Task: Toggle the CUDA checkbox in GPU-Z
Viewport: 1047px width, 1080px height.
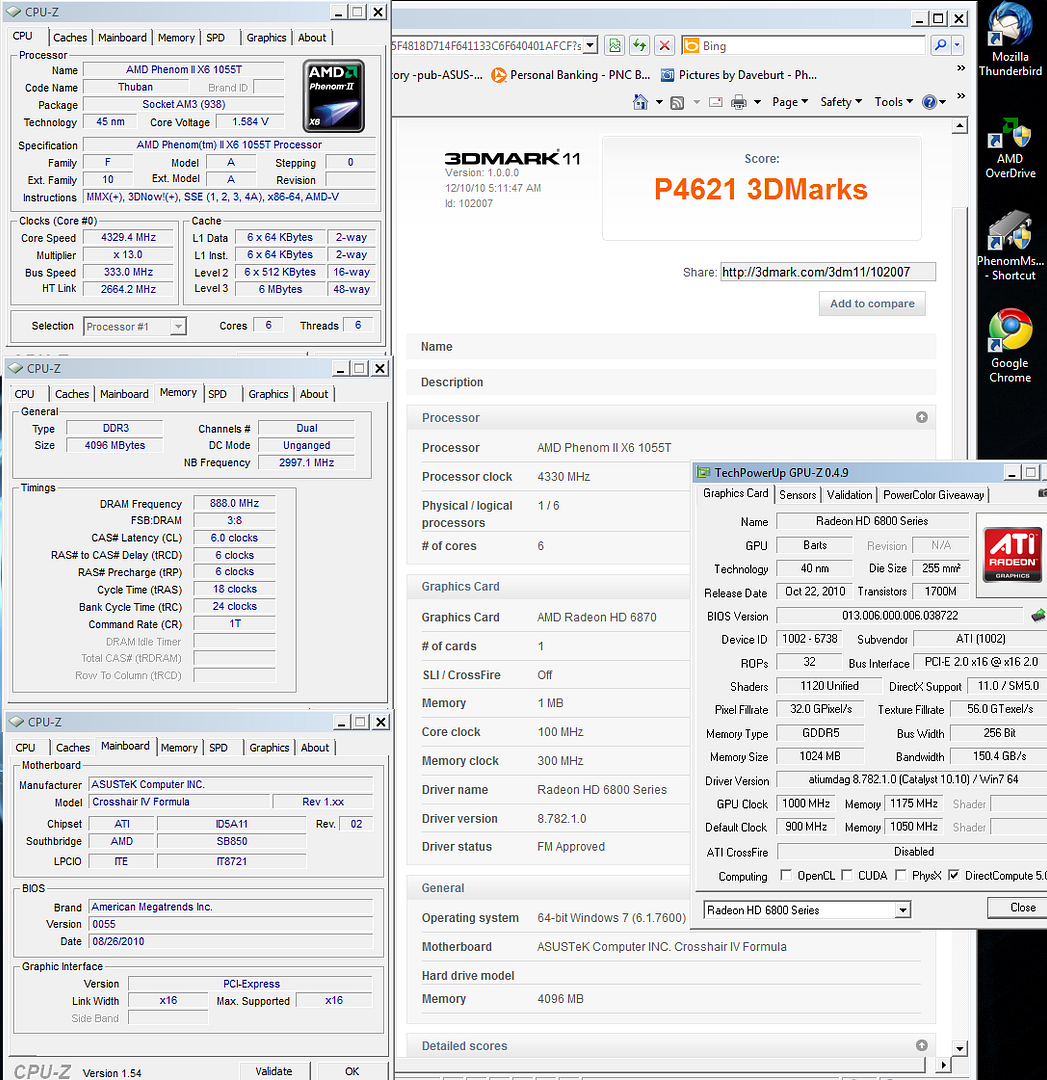Action: pos(847,875)
